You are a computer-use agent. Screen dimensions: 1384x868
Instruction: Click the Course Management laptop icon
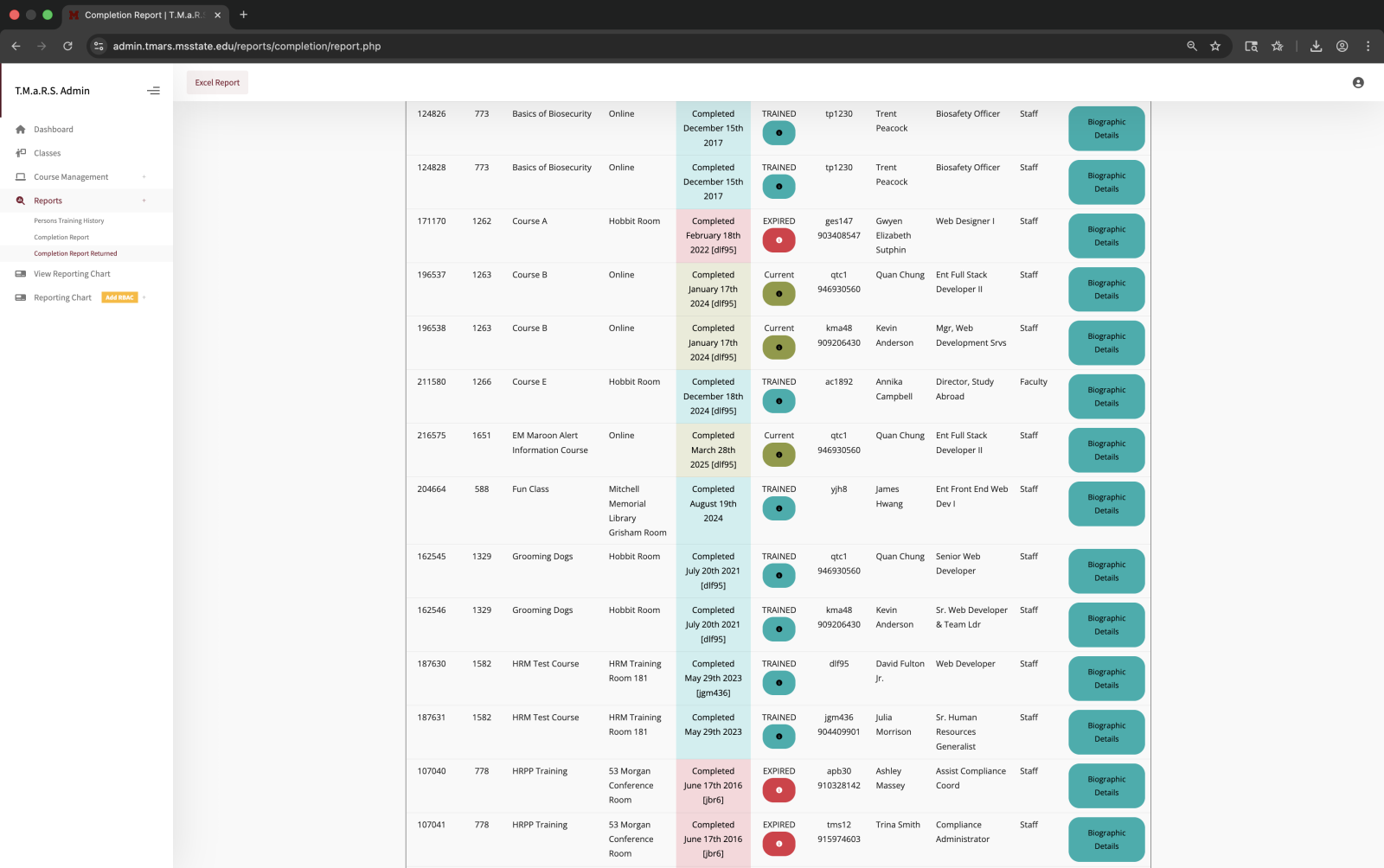click(20, 176)
